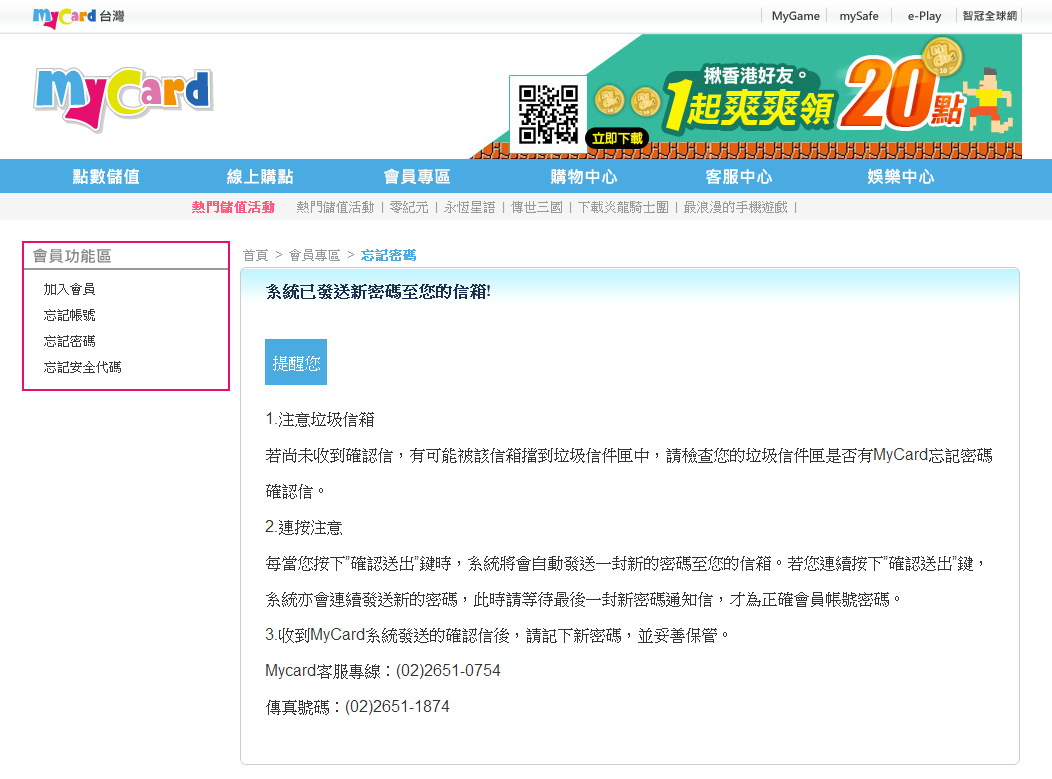Open the 線上購點 menu

tap(260, 176)
